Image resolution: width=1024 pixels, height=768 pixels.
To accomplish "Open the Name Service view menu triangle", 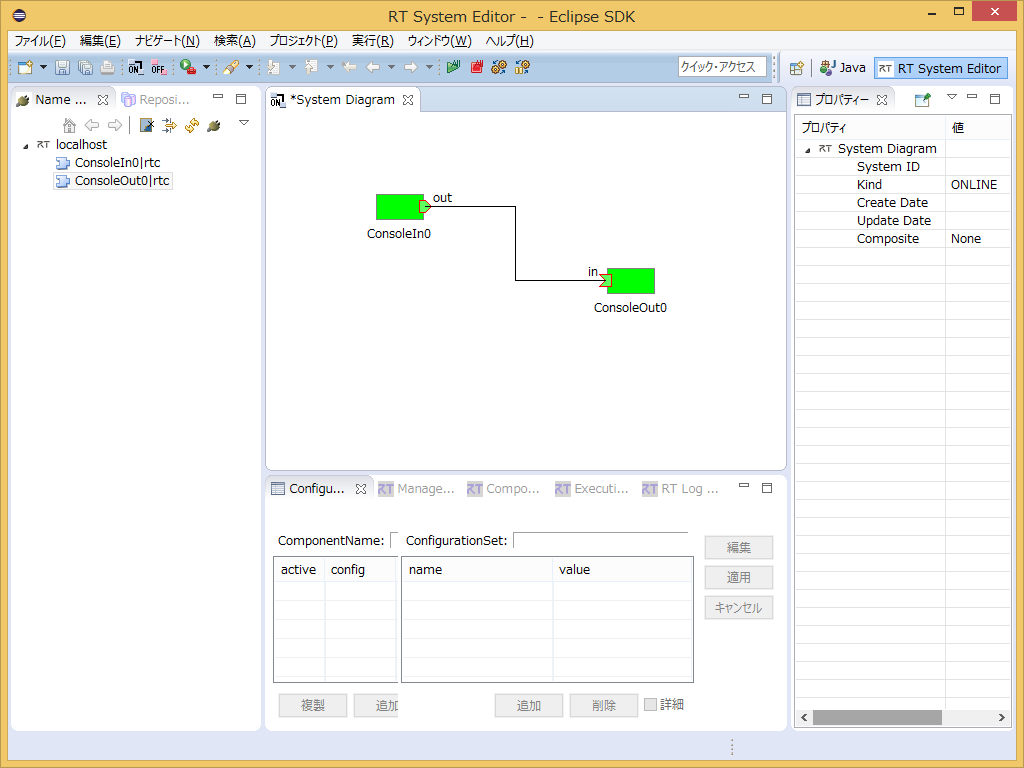I will 244,123.
